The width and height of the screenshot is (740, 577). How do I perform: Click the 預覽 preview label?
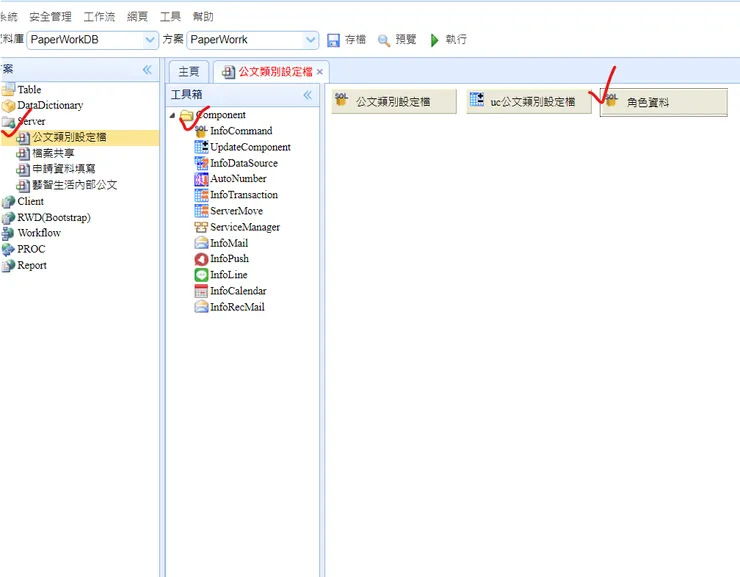pos(406,40)
